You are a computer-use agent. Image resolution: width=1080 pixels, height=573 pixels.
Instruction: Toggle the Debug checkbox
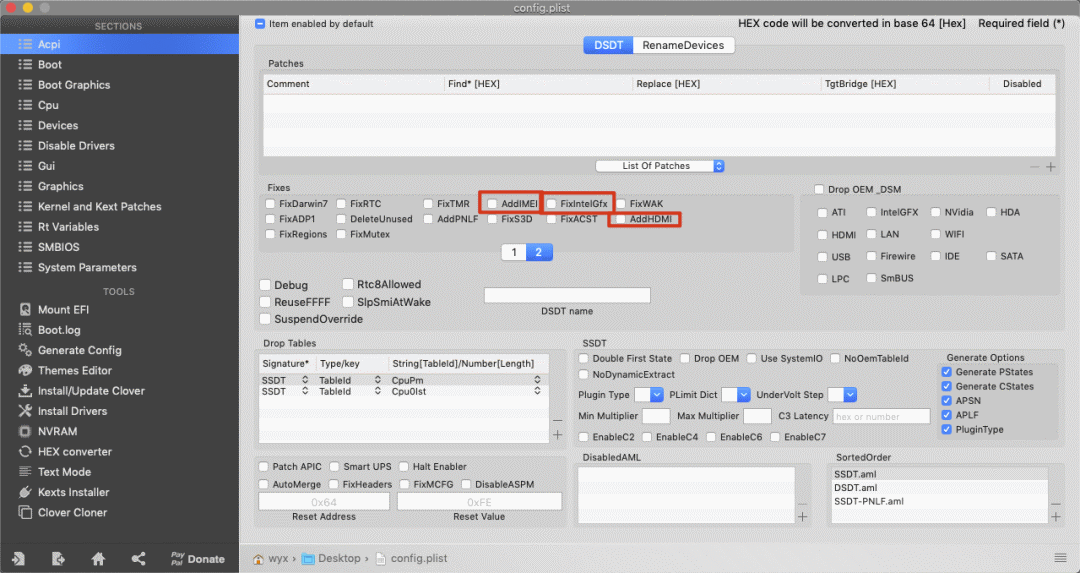[x=264, y=285]
